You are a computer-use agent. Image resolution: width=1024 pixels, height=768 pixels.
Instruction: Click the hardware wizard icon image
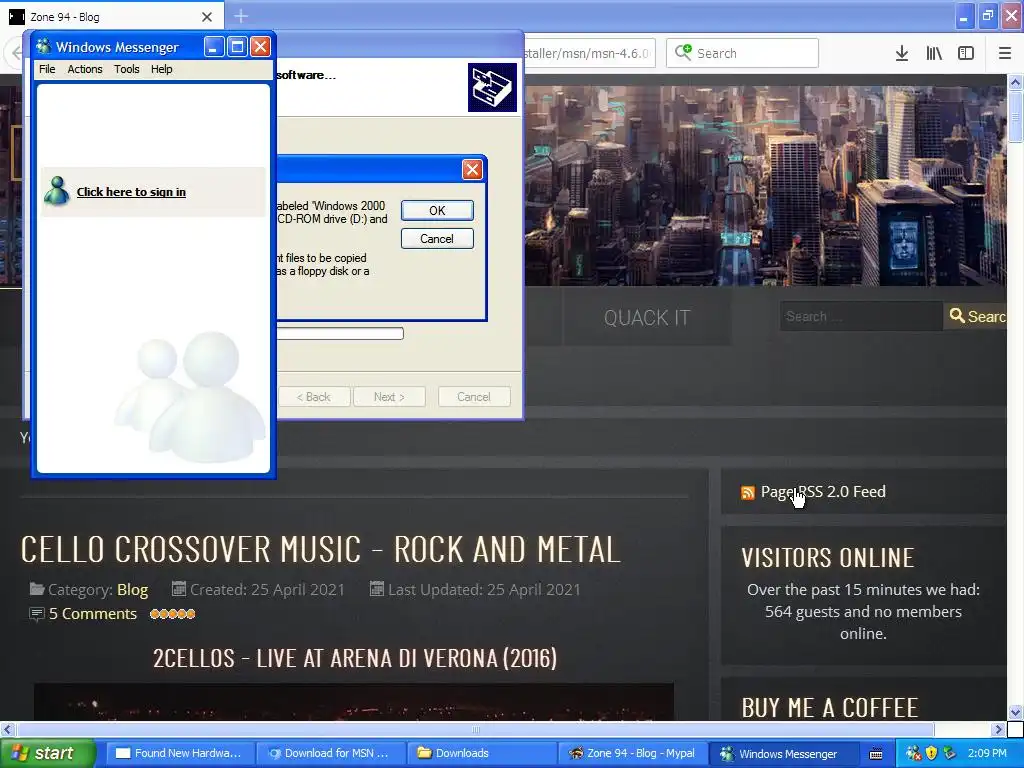click(x=492, y=88)
